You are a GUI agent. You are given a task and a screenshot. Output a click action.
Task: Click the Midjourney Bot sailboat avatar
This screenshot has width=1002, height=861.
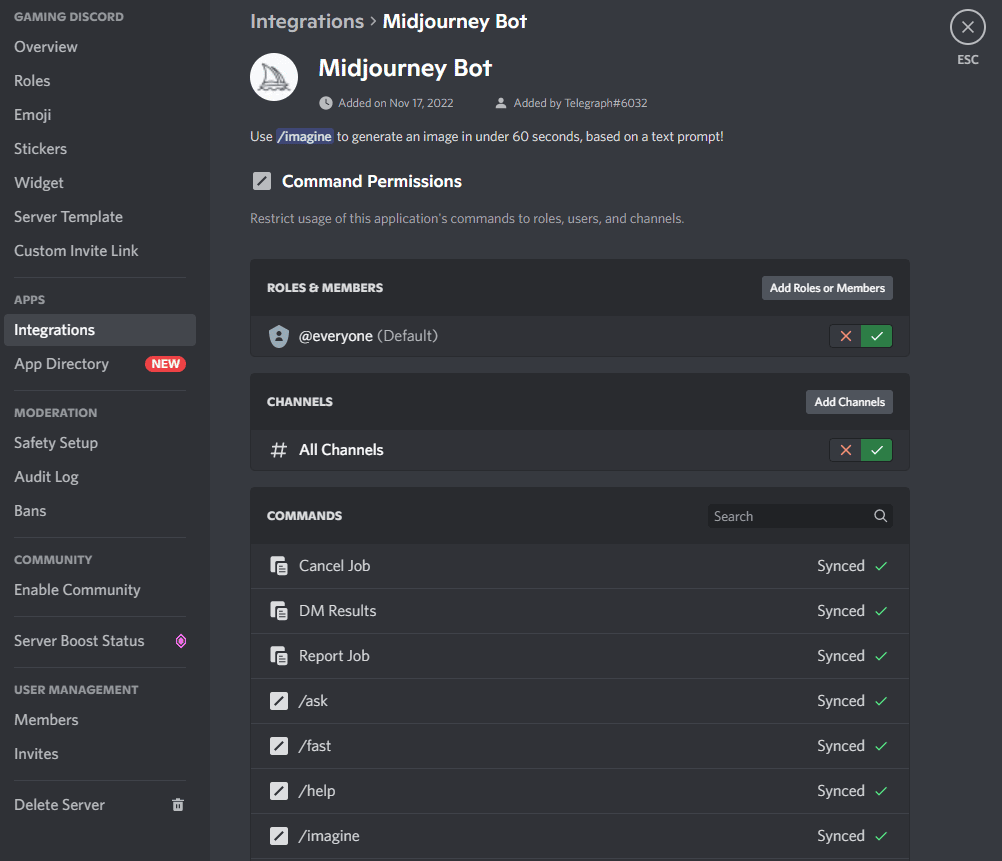(x=274, y=77)
